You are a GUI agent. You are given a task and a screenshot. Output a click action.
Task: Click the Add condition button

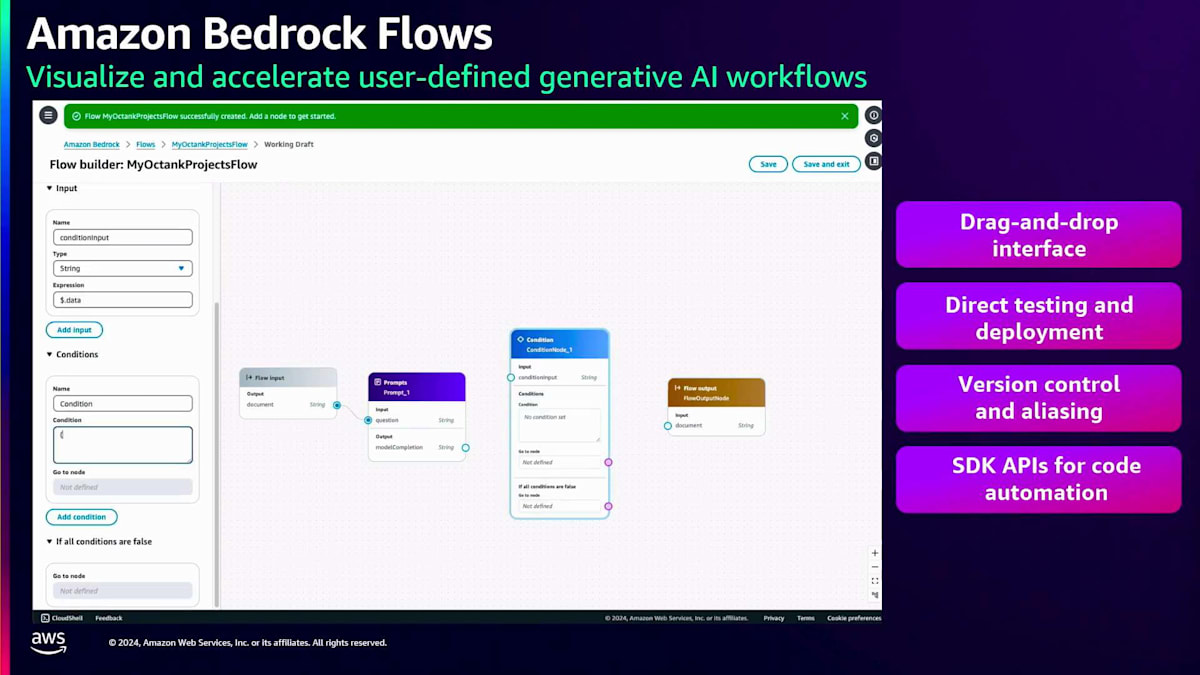pos(81,517)
